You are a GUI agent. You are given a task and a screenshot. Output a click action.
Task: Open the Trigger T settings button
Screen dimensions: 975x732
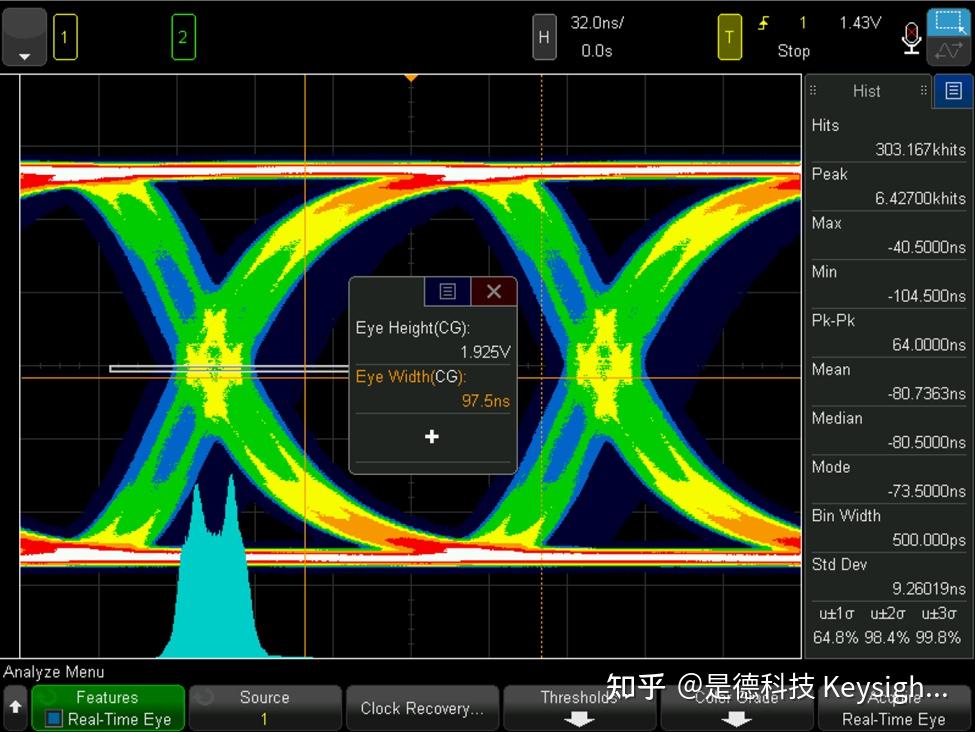pos(729,37)
